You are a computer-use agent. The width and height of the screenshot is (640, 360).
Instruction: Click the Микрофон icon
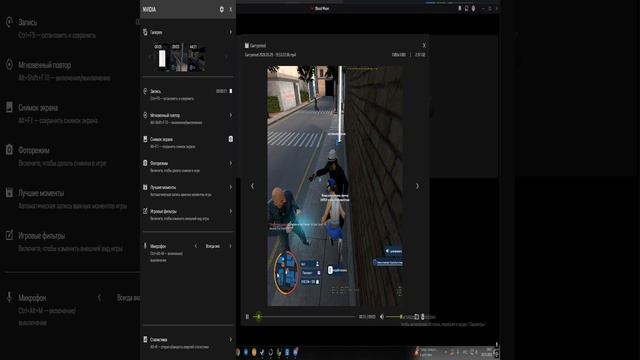(145, 246)
